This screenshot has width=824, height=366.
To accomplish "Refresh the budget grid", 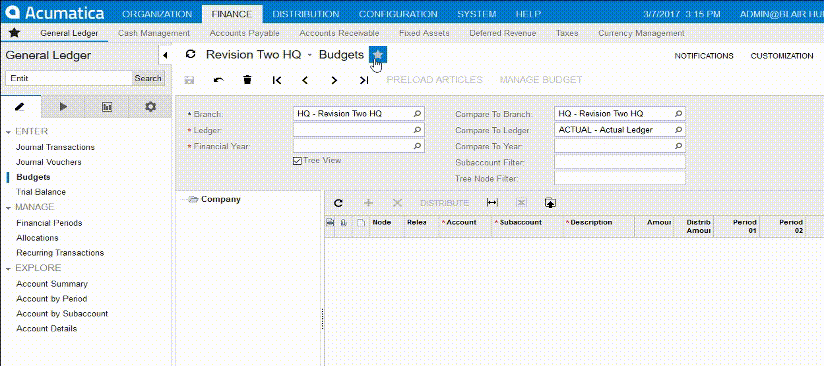I will 338,203.
